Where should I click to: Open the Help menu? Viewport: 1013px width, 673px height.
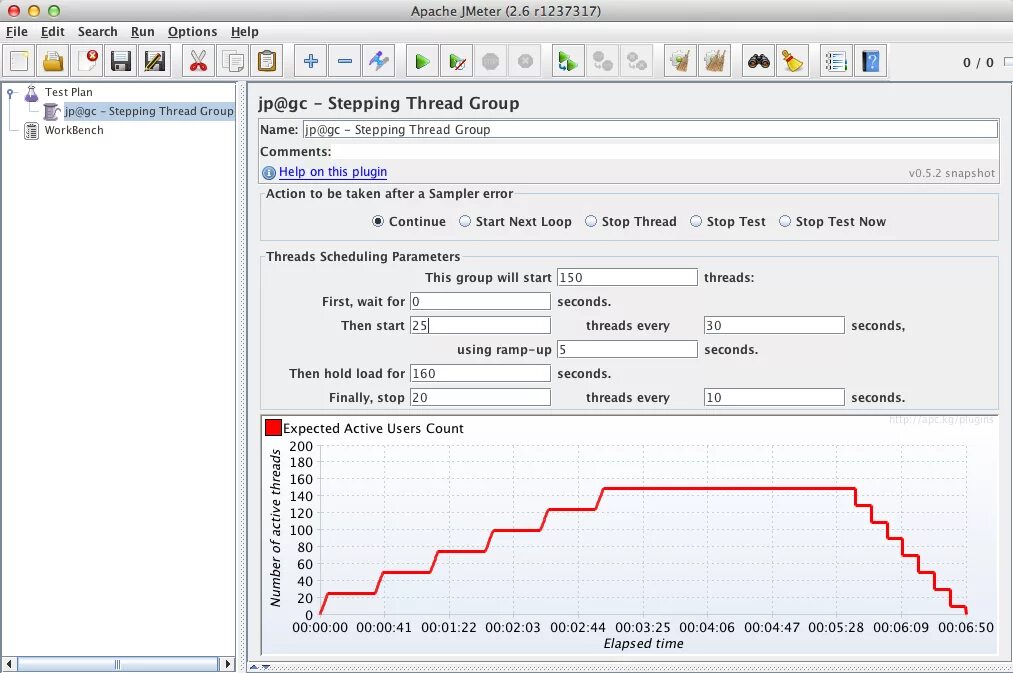(244, 32)
